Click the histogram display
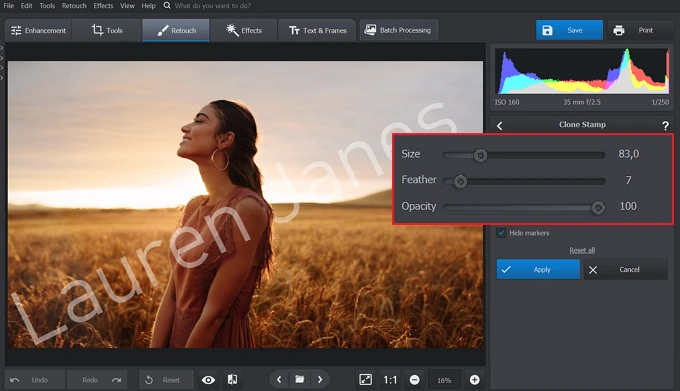The width and height of the screenshot is (680, 391). click(x=582, y=71)
